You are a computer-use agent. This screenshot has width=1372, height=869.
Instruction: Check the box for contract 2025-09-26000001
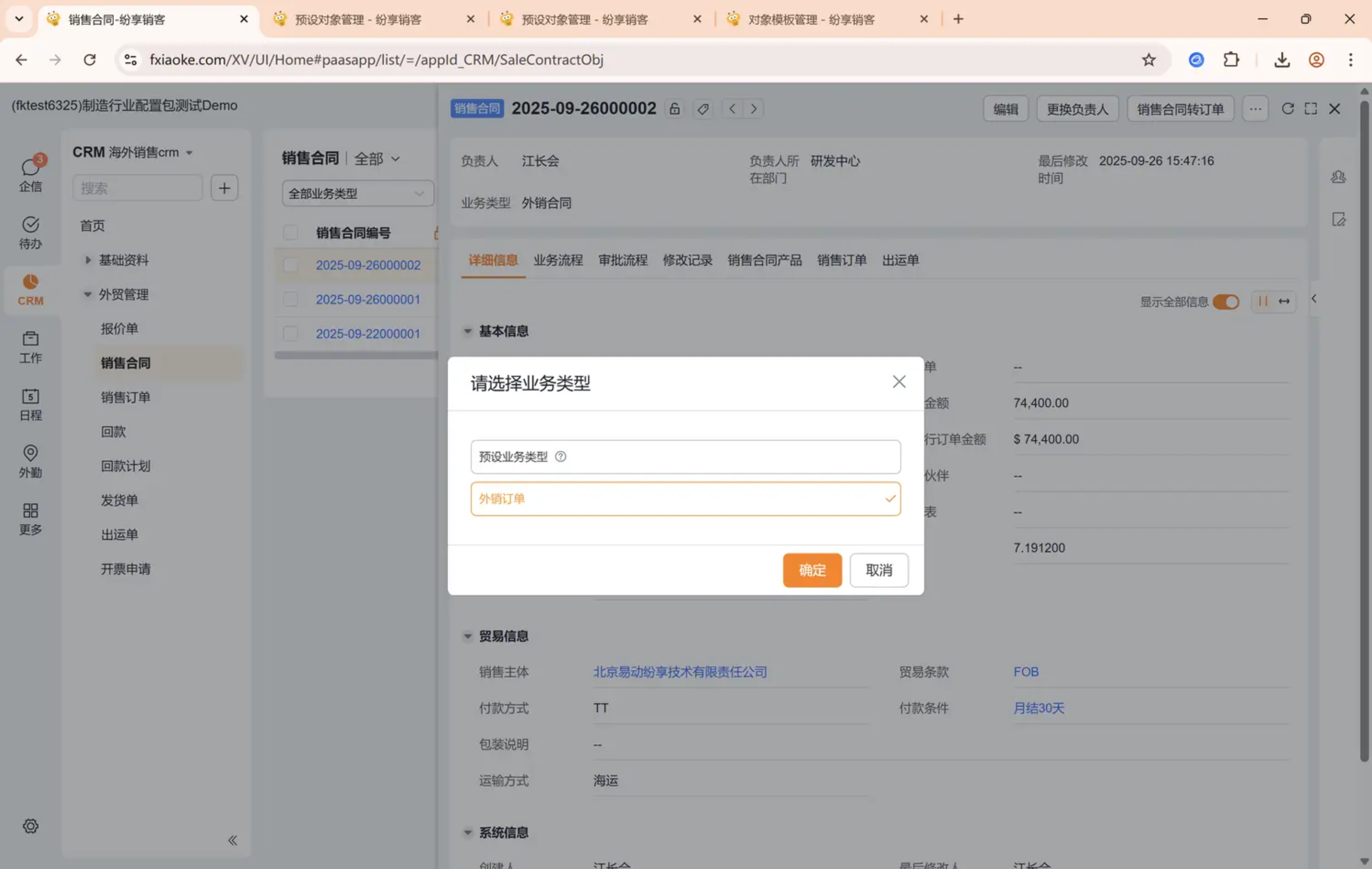pos(291,299)
